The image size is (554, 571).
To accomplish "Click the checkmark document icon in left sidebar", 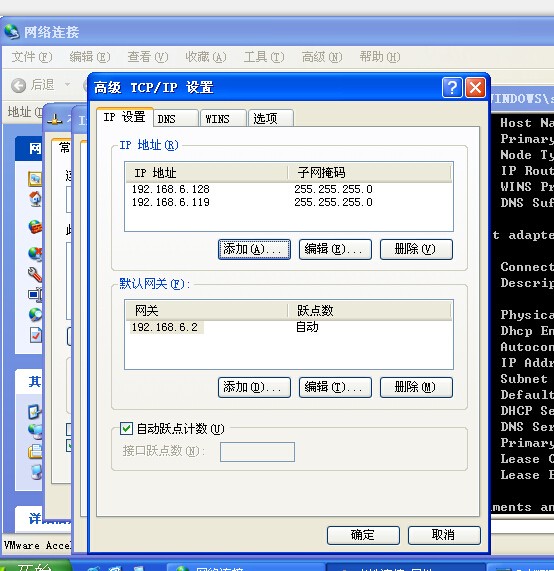I will tap(36, 335).
